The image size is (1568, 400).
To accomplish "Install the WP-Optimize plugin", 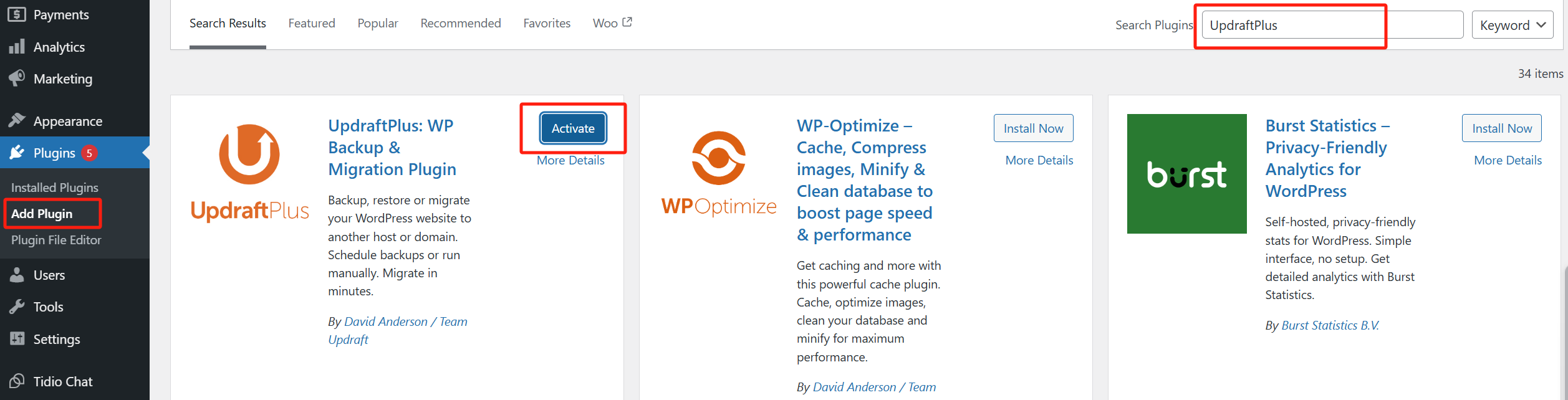I will 1033,128.
